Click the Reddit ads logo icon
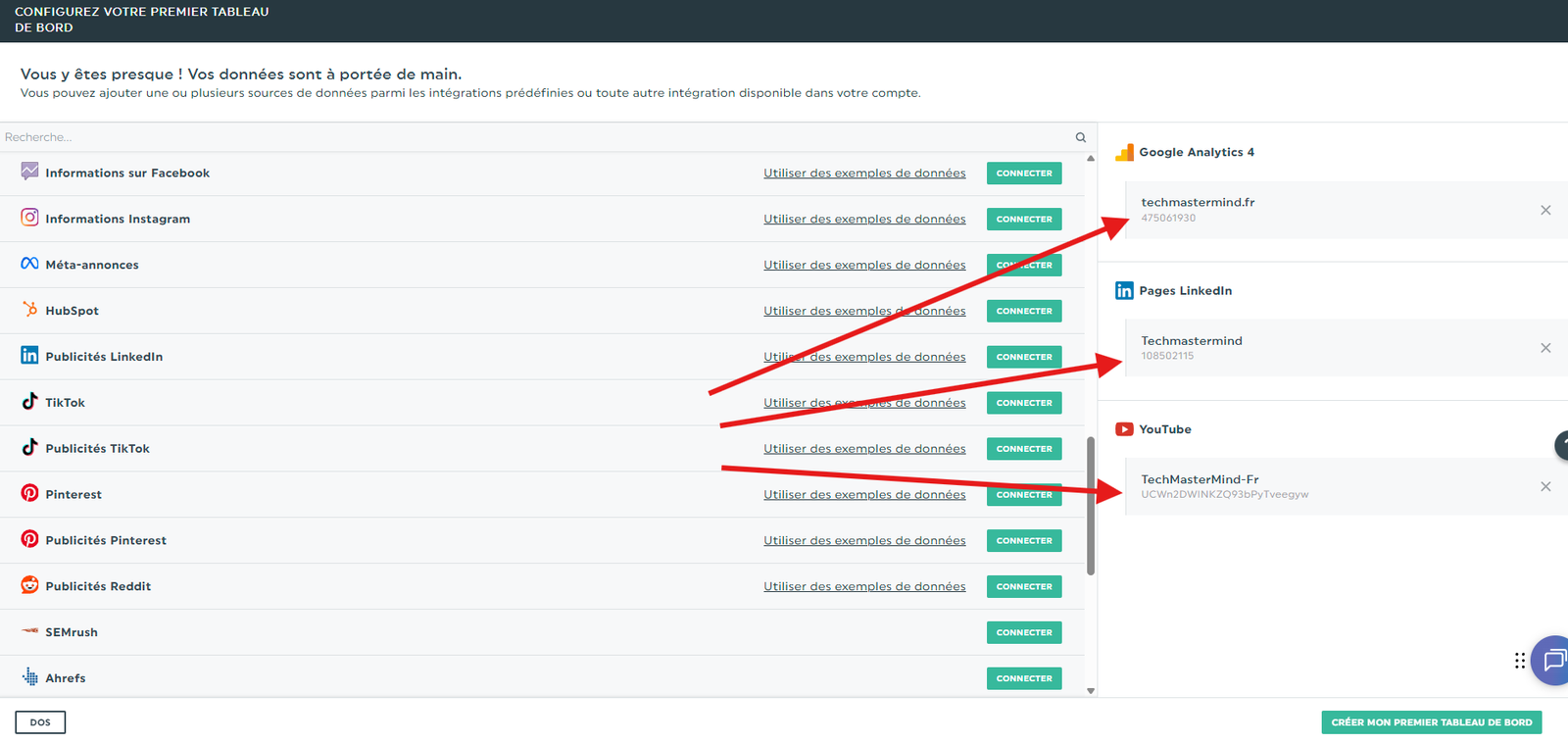 (29, 585)
